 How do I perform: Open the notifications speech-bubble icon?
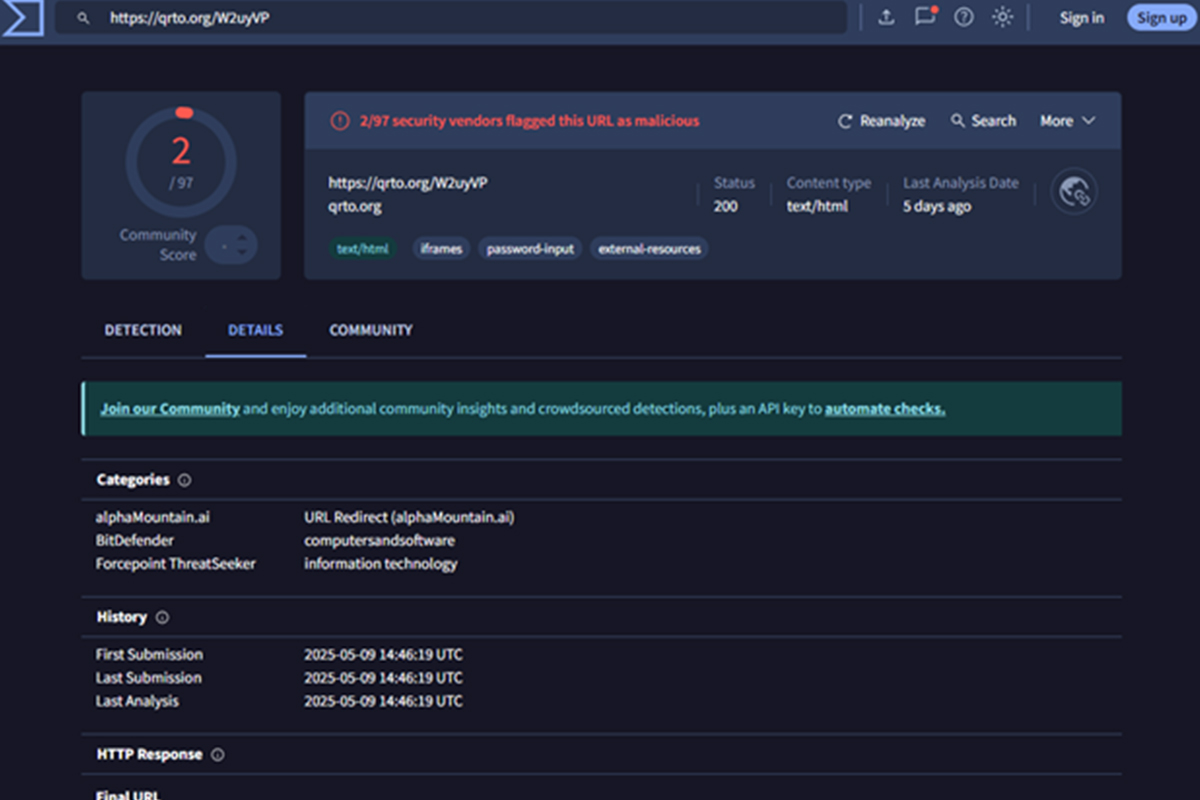[925, 17]
